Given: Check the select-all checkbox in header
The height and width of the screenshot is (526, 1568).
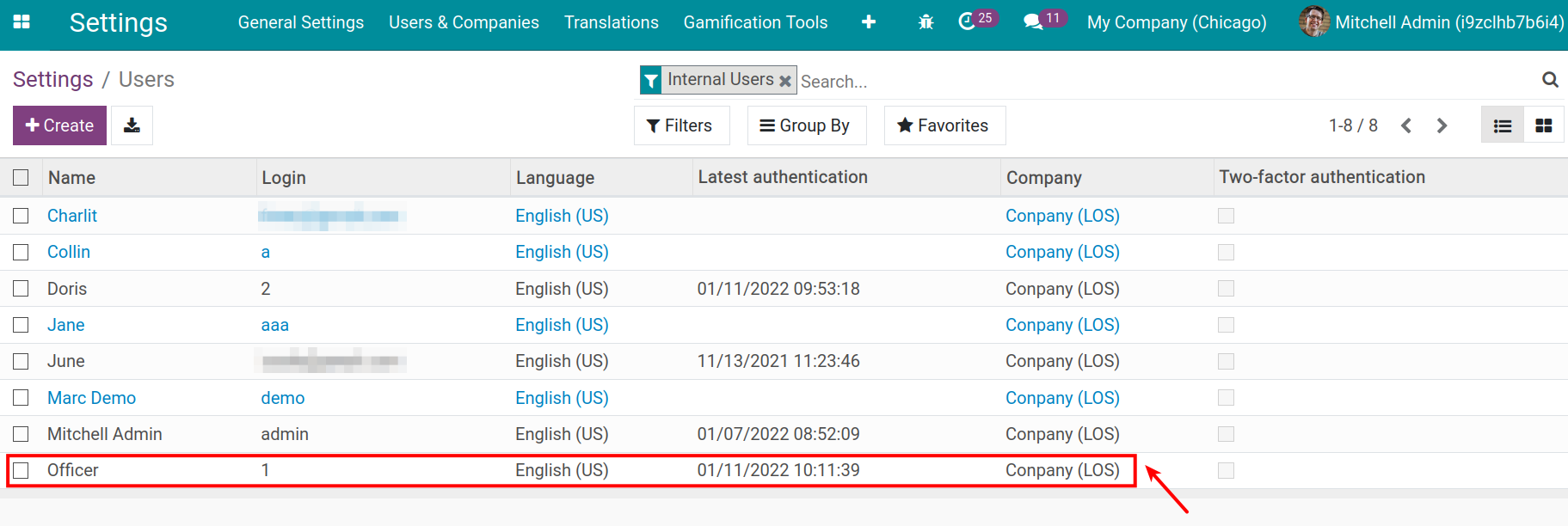Looking at the screenshot, I should click(22, 178).
